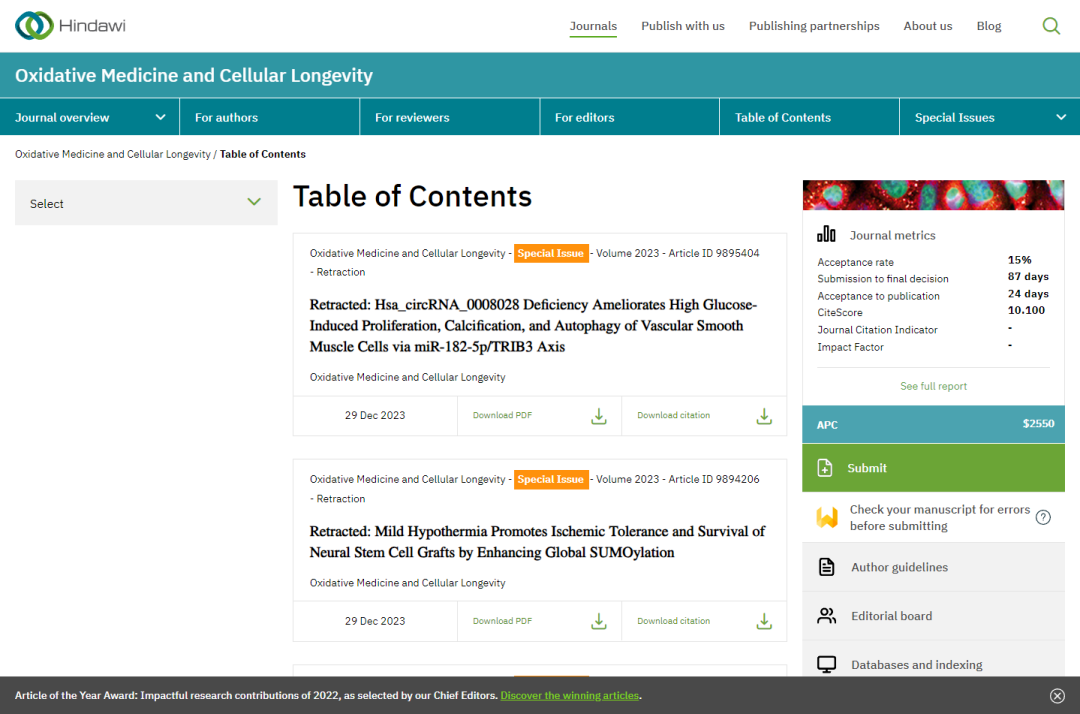Click the Submit button label
The width and height of the screenshot is (1080, 714).
[866, 468]
